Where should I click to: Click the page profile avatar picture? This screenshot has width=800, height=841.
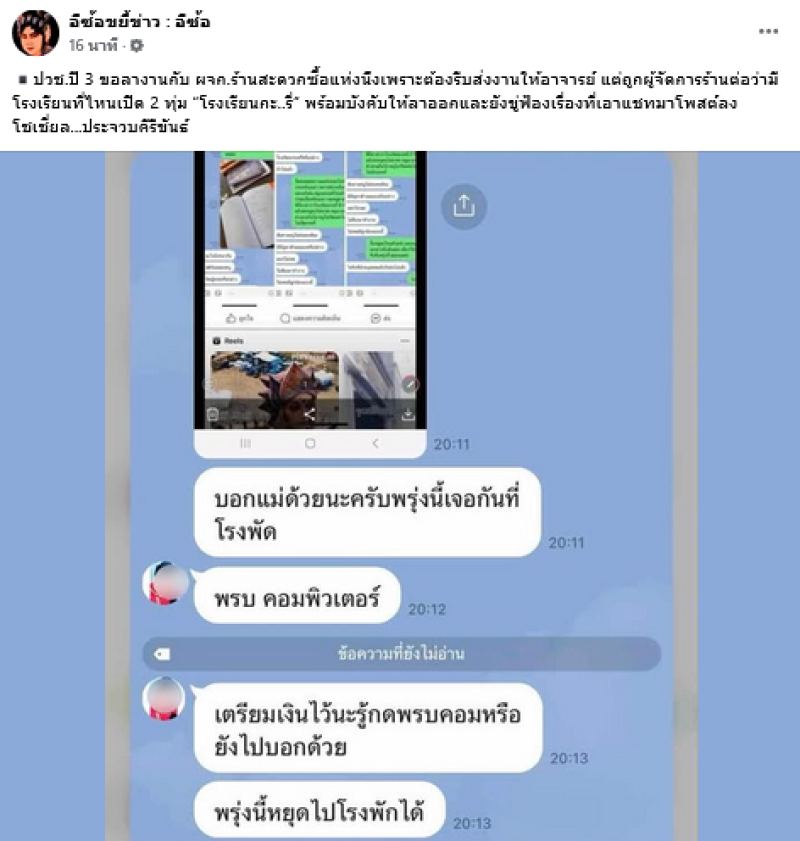pos(35,33)
